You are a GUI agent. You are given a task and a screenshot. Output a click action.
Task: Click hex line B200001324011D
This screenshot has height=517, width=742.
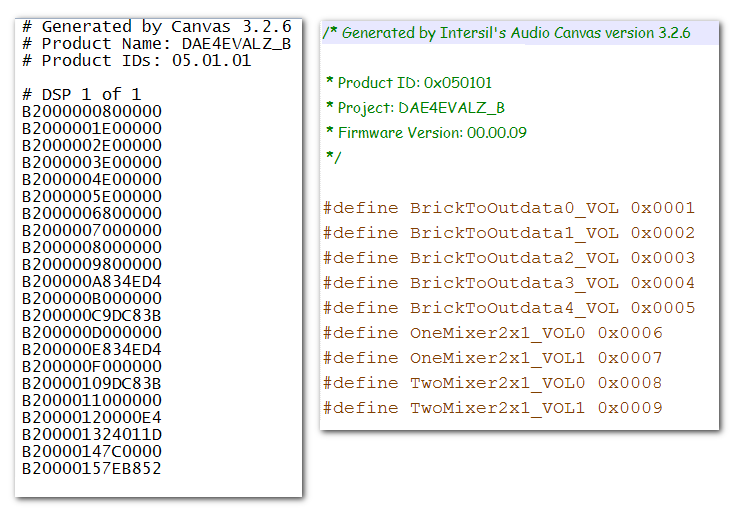(91, 434)
